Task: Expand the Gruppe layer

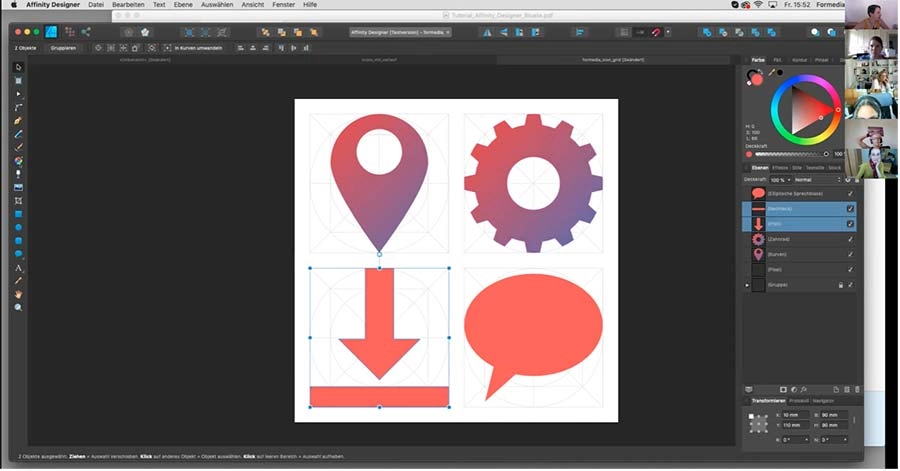Action: tap(747, 286)
